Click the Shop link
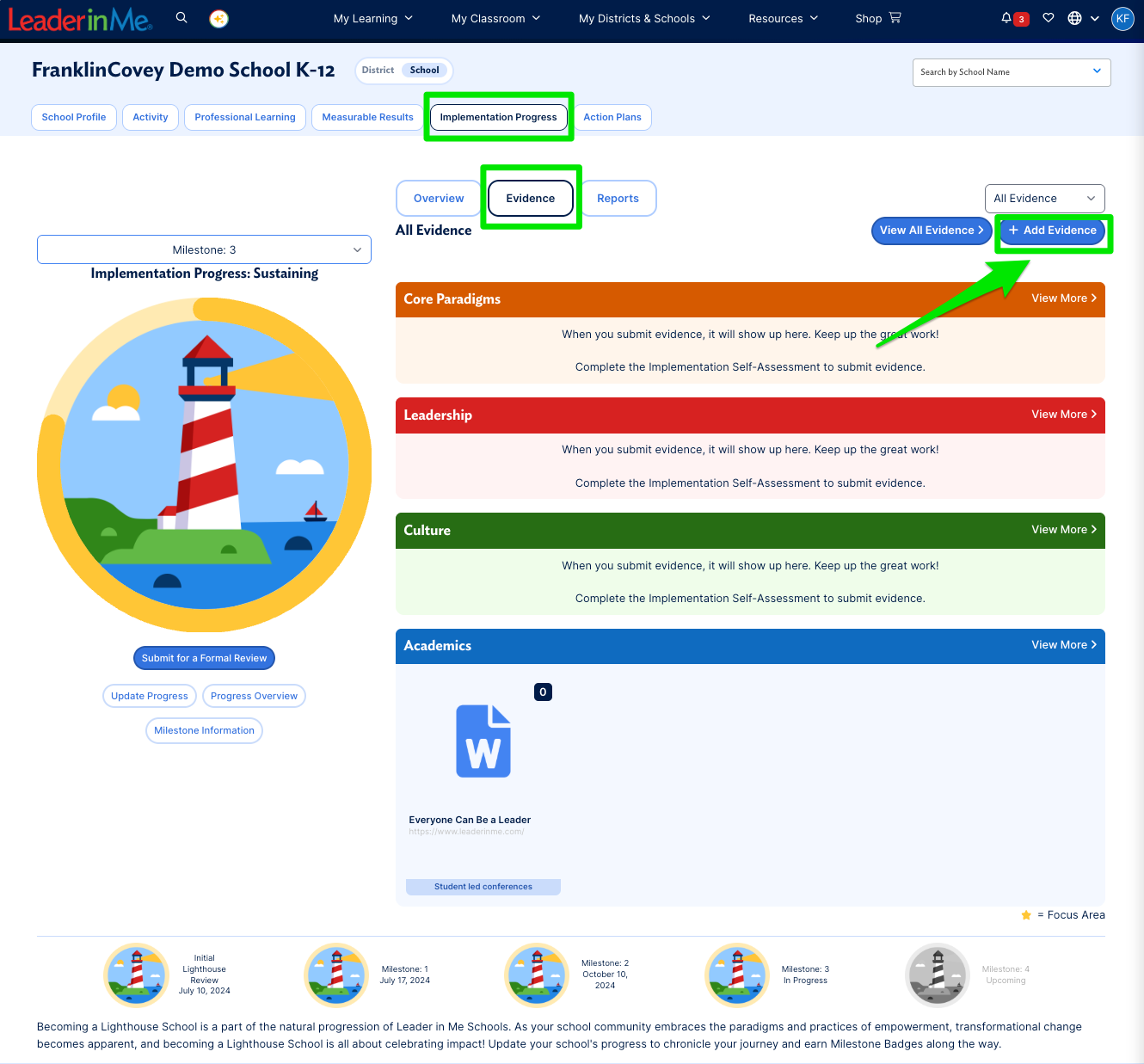Image resolution: width=1144 pixels, height=1064 pixels. click(868, 18)
